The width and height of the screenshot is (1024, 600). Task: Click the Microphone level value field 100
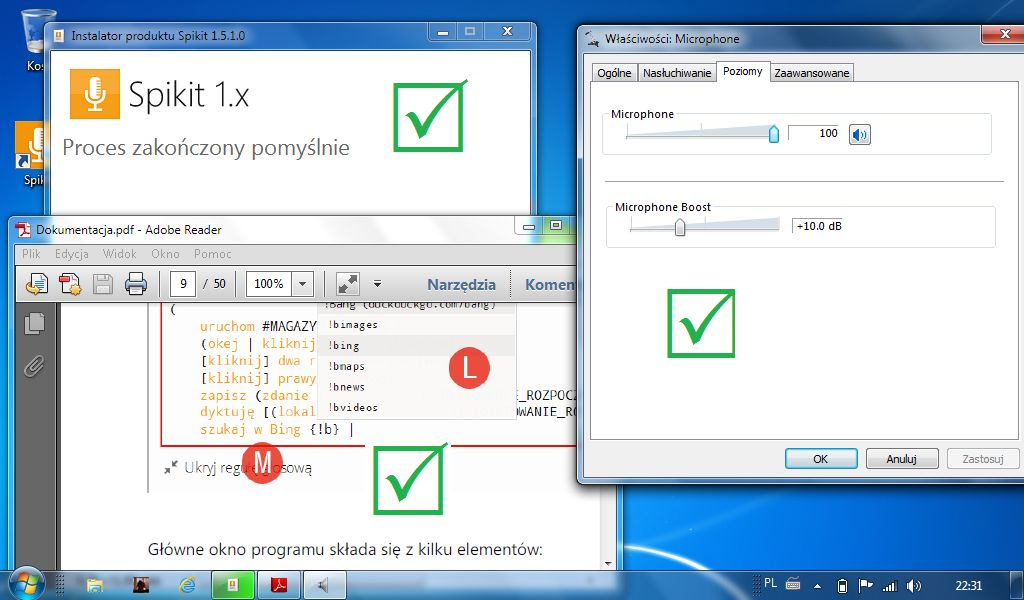(814, 133)
